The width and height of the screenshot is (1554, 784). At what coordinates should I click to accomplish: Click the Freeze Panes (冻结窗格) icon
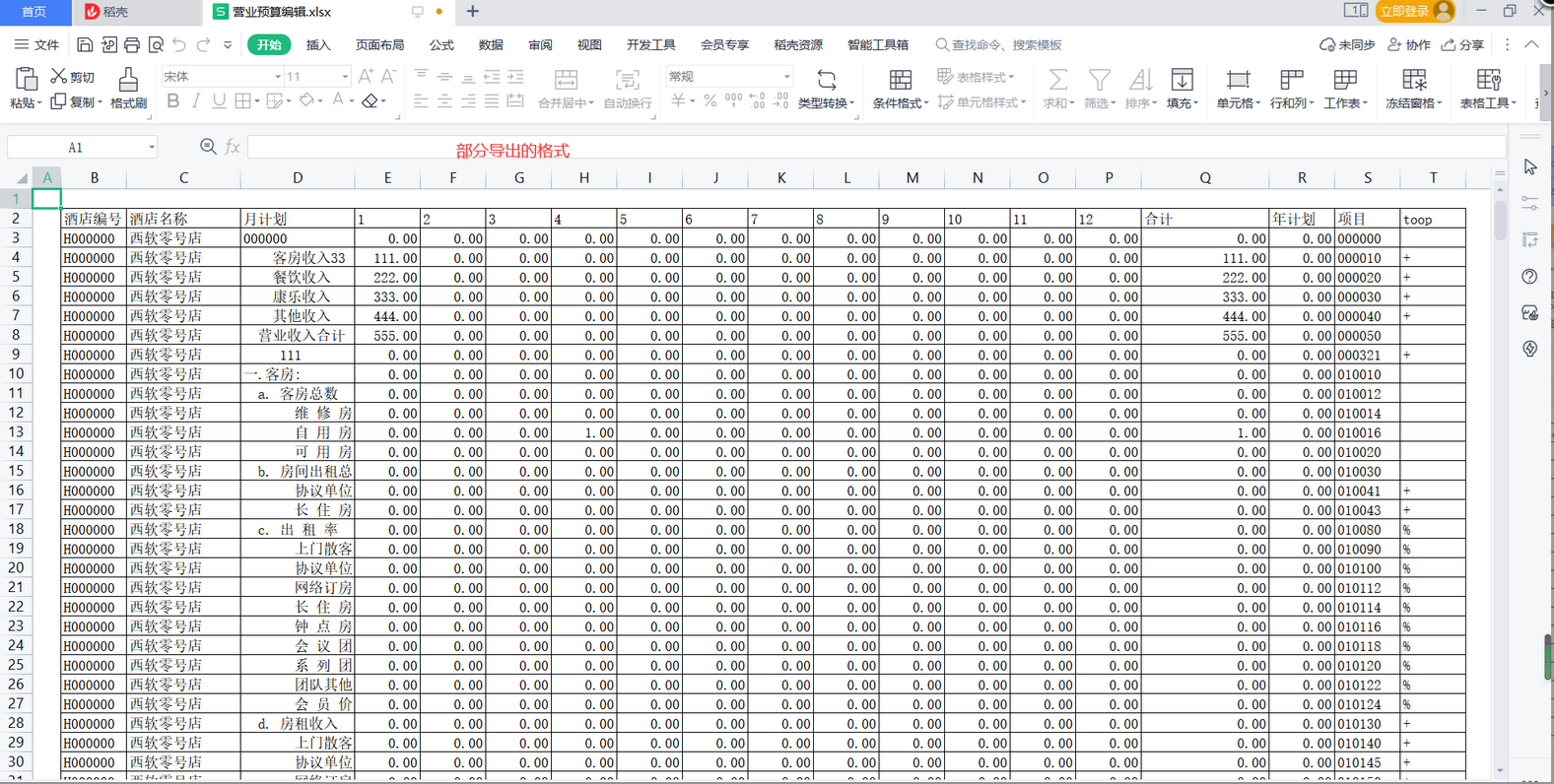[1414, 79]
